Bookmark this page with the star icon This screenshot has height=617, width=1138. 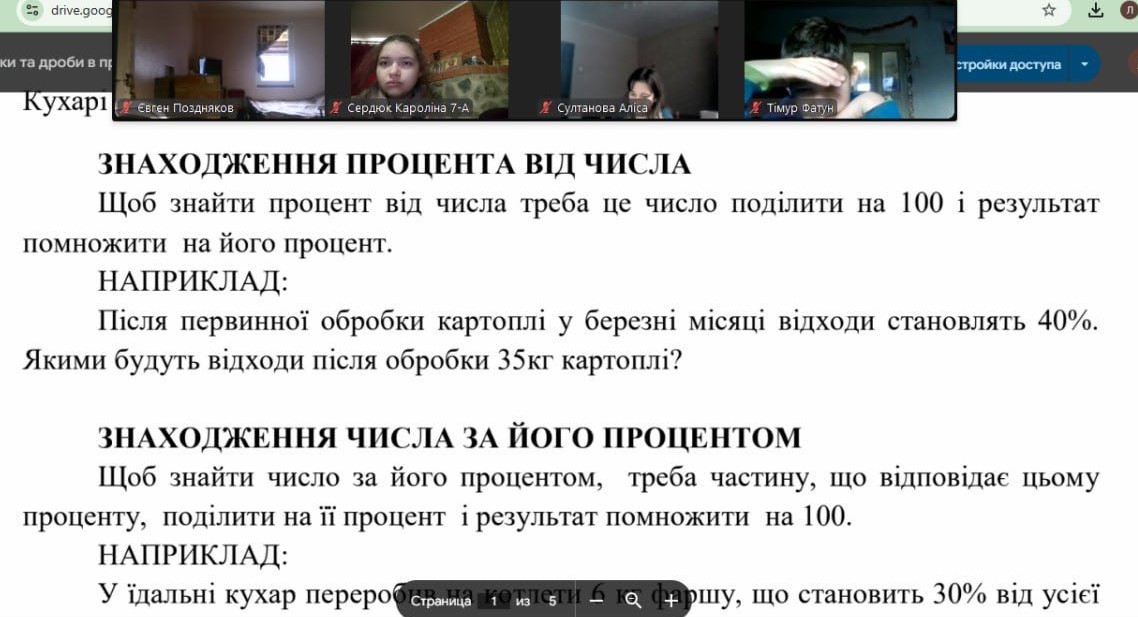click(x=1049, y=10)
